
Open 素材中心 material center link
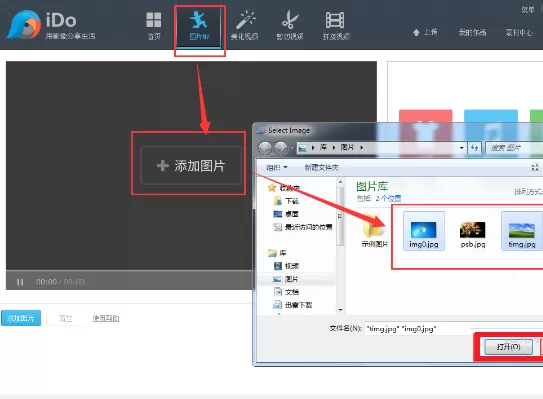click(x=519, y=33)
